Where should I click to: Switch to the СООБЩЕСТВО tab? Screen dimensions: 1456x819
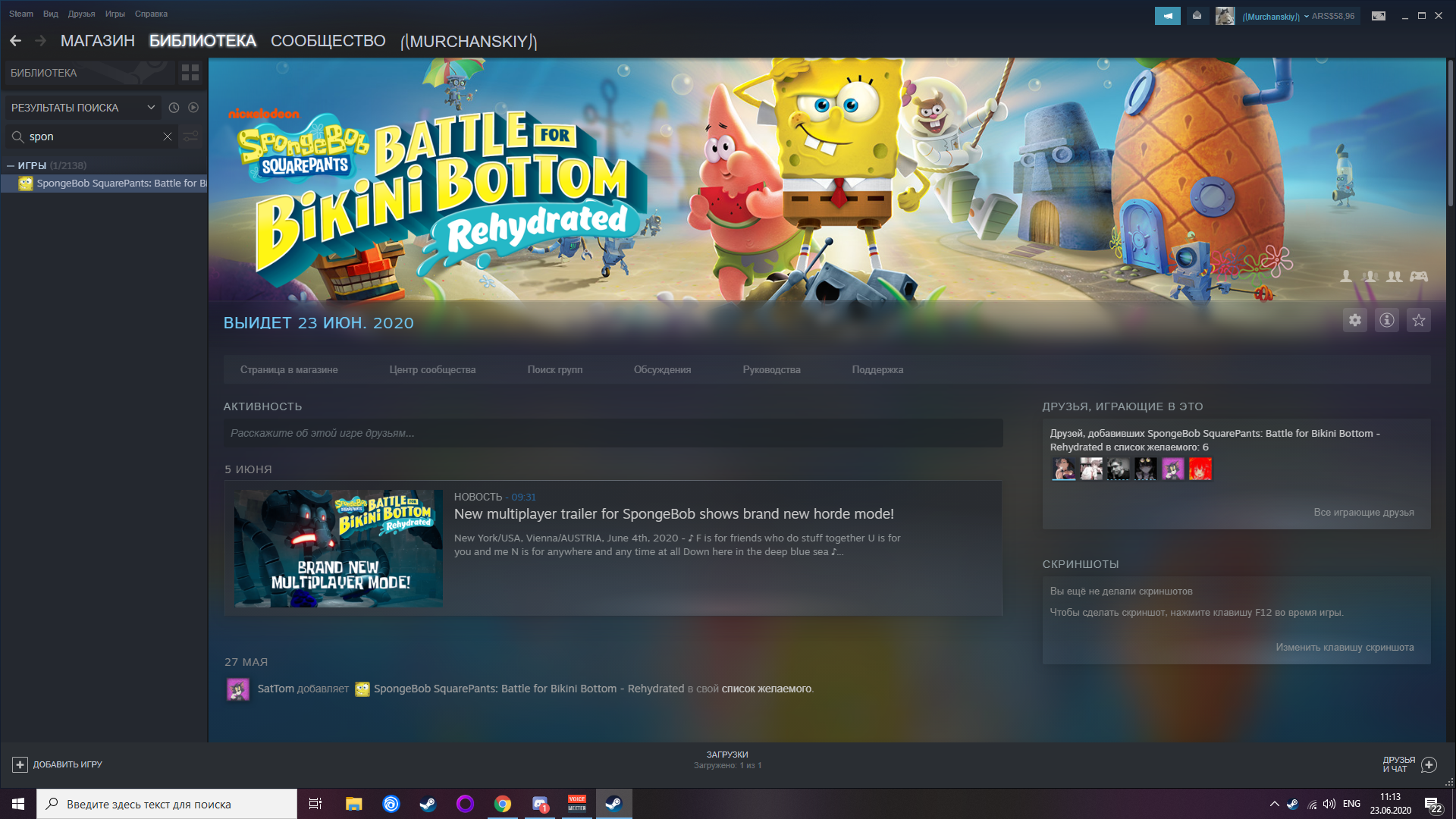(x=328, y=41)
